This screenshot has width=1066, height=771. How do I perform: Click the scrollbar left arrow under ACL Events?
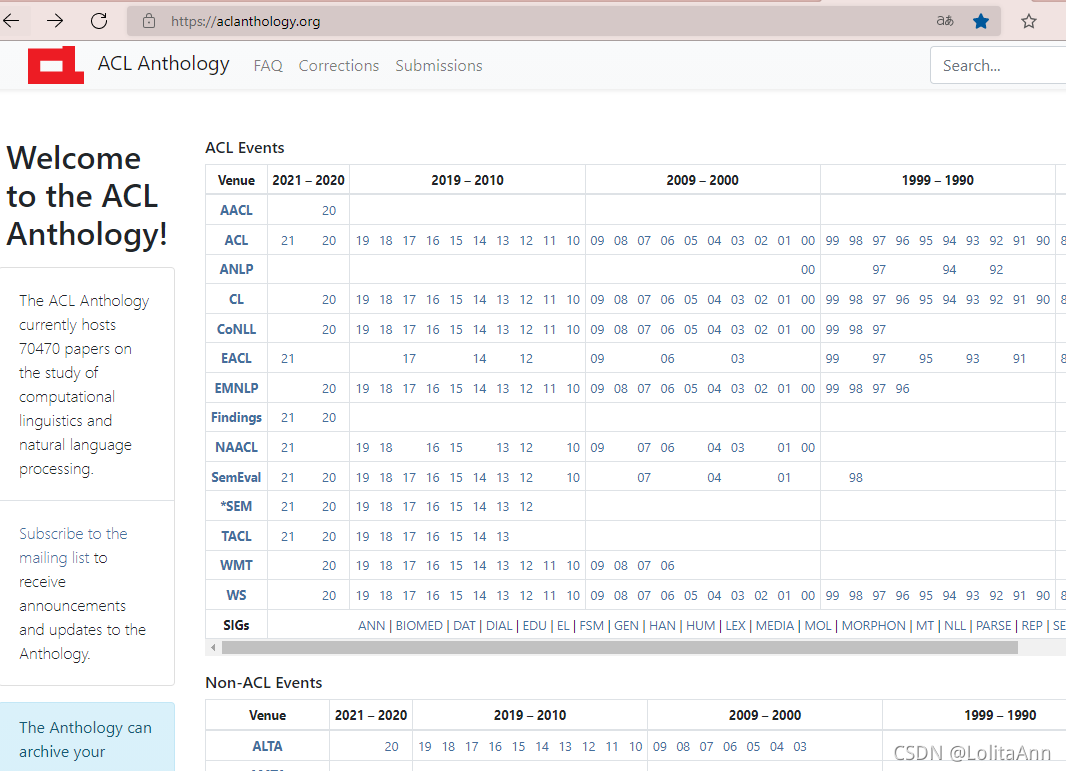tap(213, 647)
